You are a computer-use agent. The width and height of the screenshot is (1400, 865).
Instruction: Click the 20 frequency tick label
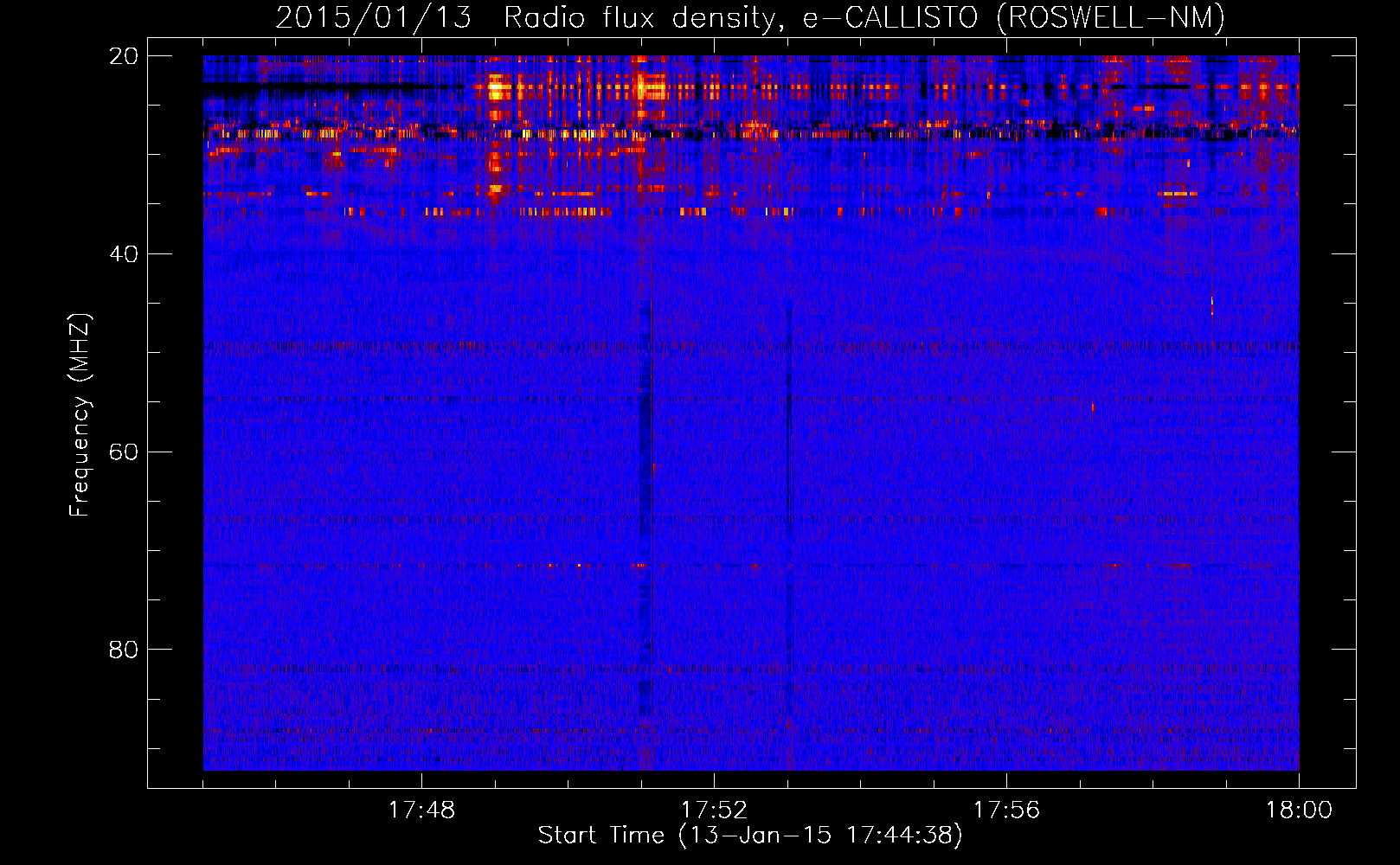pos(124,56)
